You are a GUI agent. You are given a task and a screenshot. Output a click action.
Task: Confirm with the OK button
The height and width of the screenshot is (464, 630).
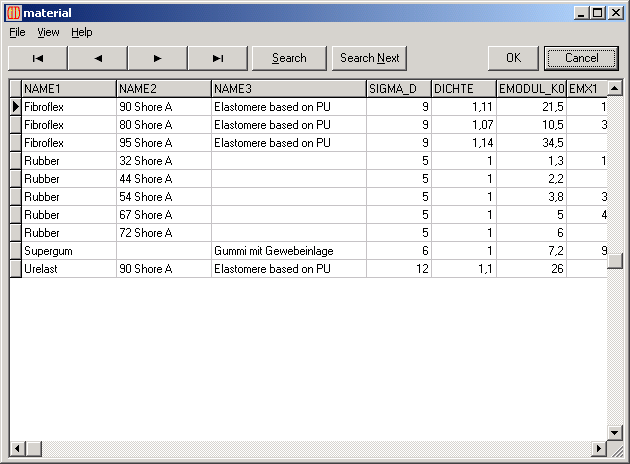click(513, 58)
